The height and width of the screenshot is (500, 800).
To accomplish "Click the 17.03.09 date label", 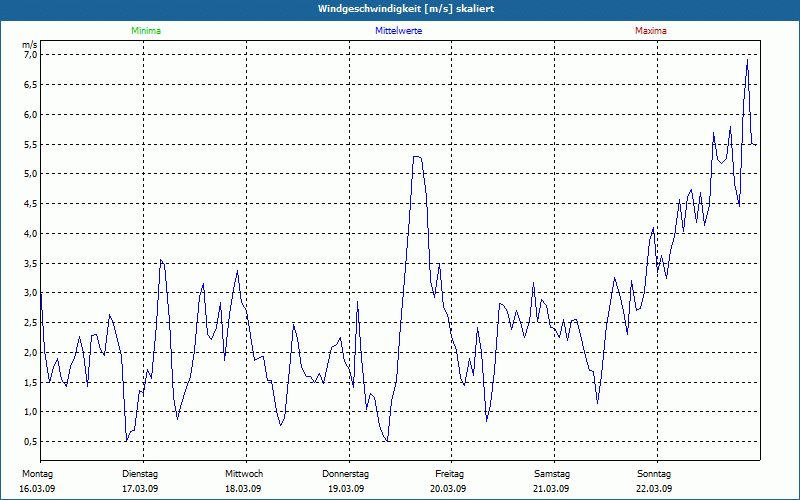I will tap(140, 489).
